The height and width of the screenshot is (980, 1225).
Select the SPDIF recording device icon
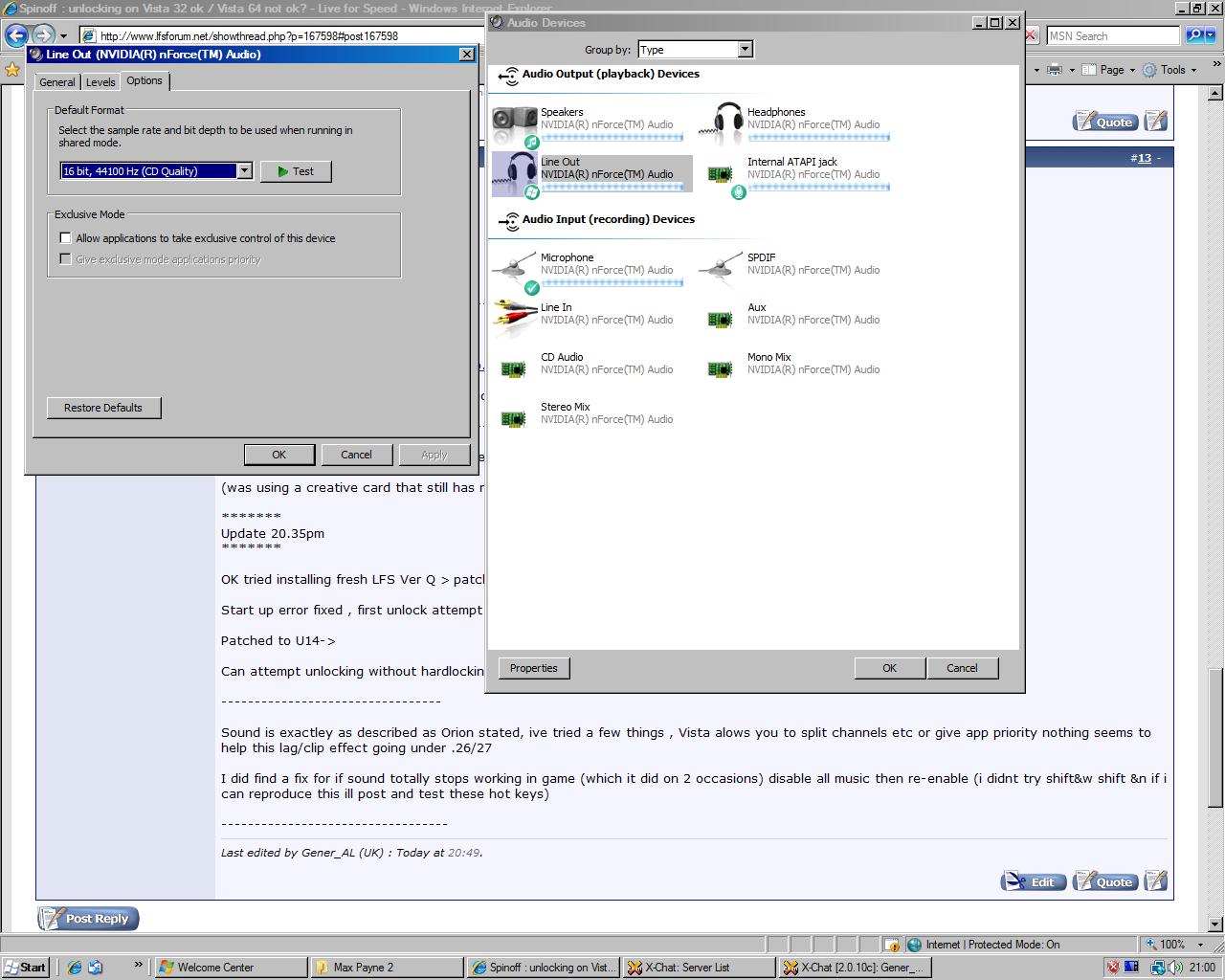click(x=723, y=271)
